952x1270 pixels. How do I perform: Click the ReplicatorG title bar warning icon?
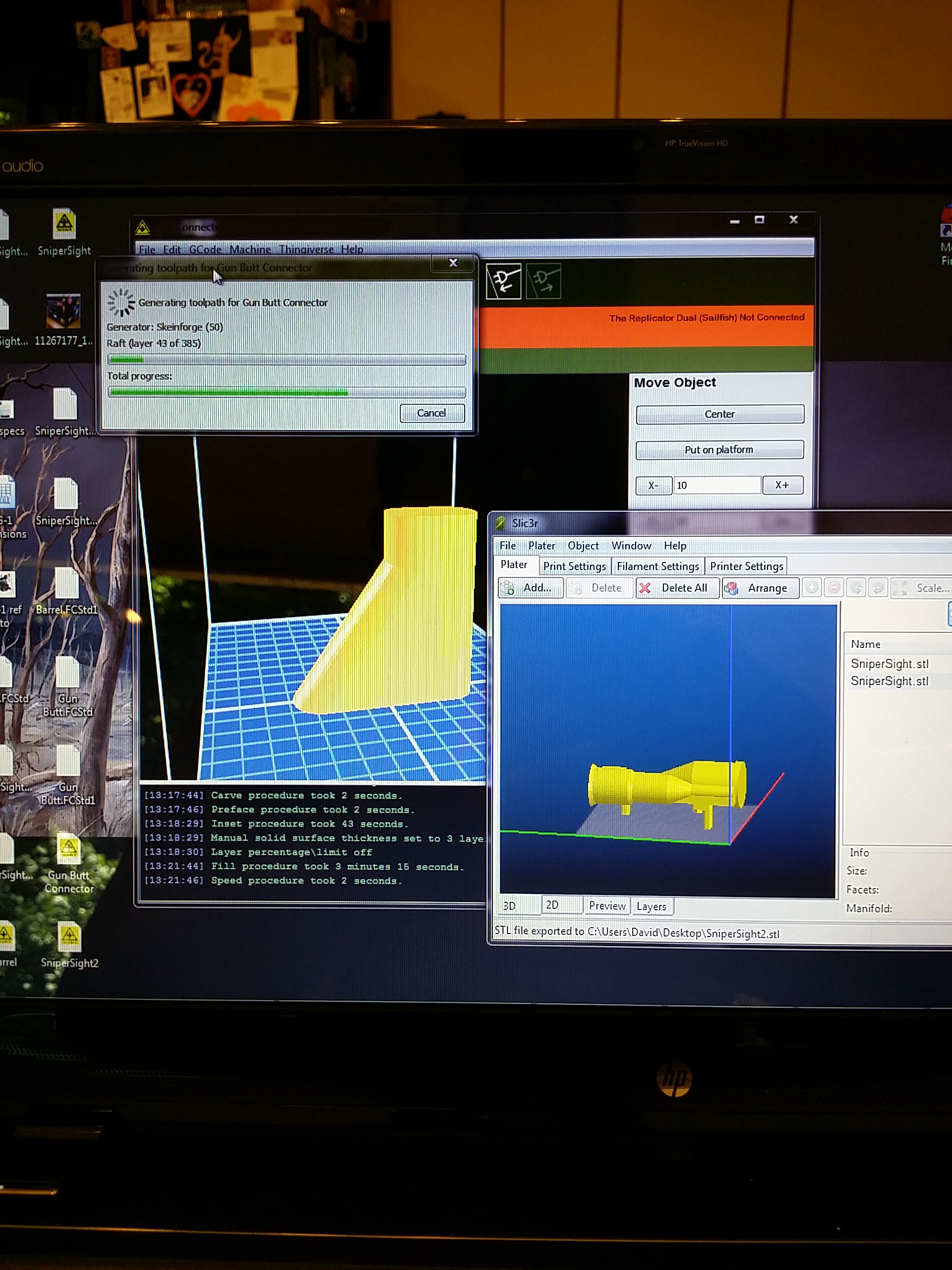tap(142, 228)
